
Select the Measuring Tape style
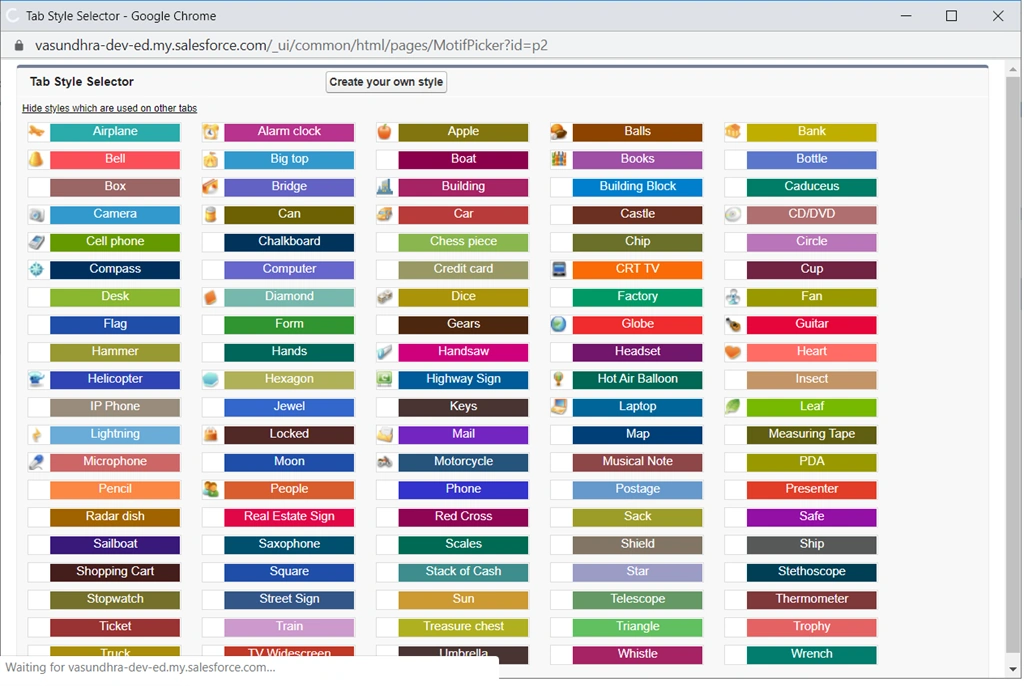[812, 434]
